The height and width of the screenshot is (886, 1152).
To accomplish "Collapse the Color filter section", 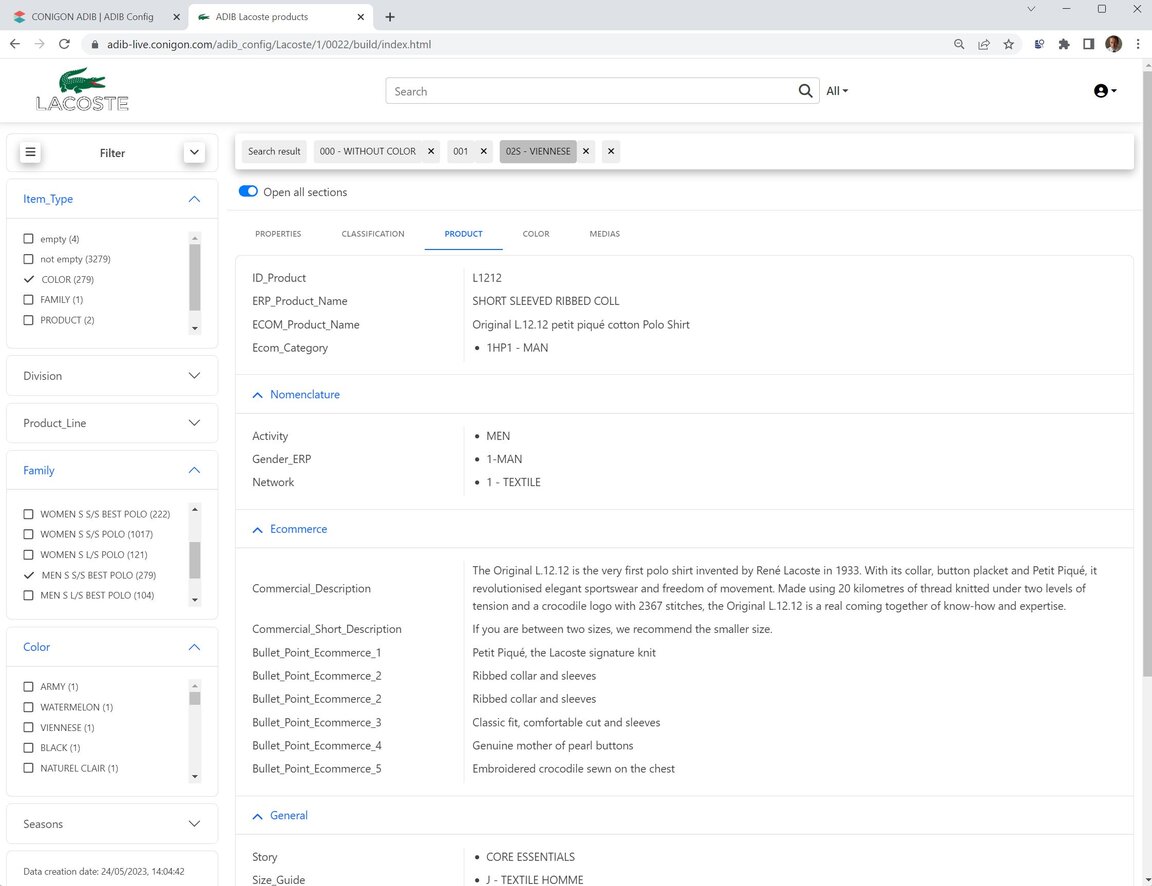I will click(194, 647).
